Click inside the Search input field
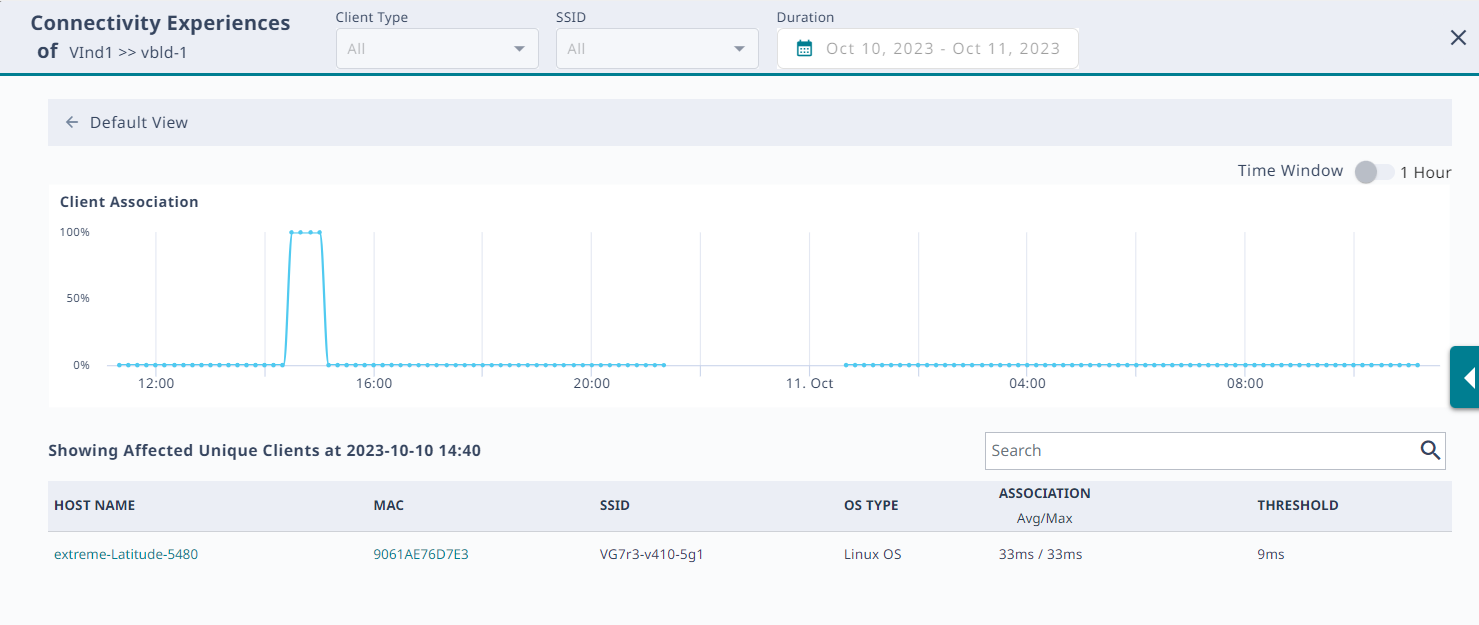 (x=1200, y=451)
